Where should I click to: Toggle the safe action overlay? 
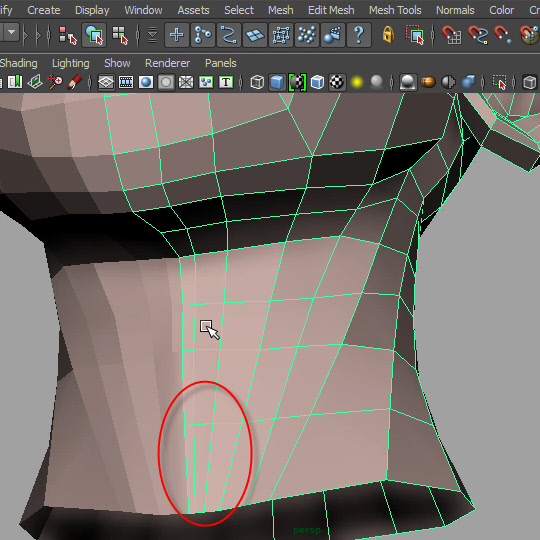point(206,82)
